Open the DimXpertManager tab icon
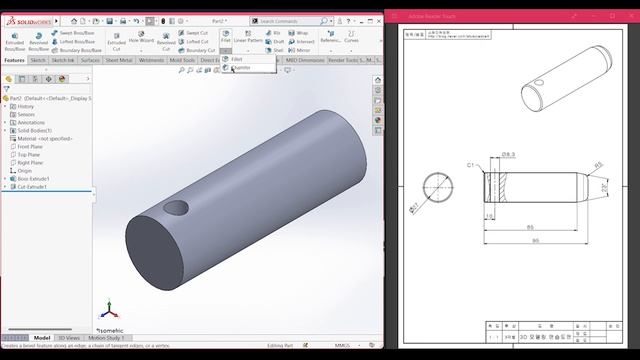Viewport: 640px width, 360px height. tap(49, 79)
